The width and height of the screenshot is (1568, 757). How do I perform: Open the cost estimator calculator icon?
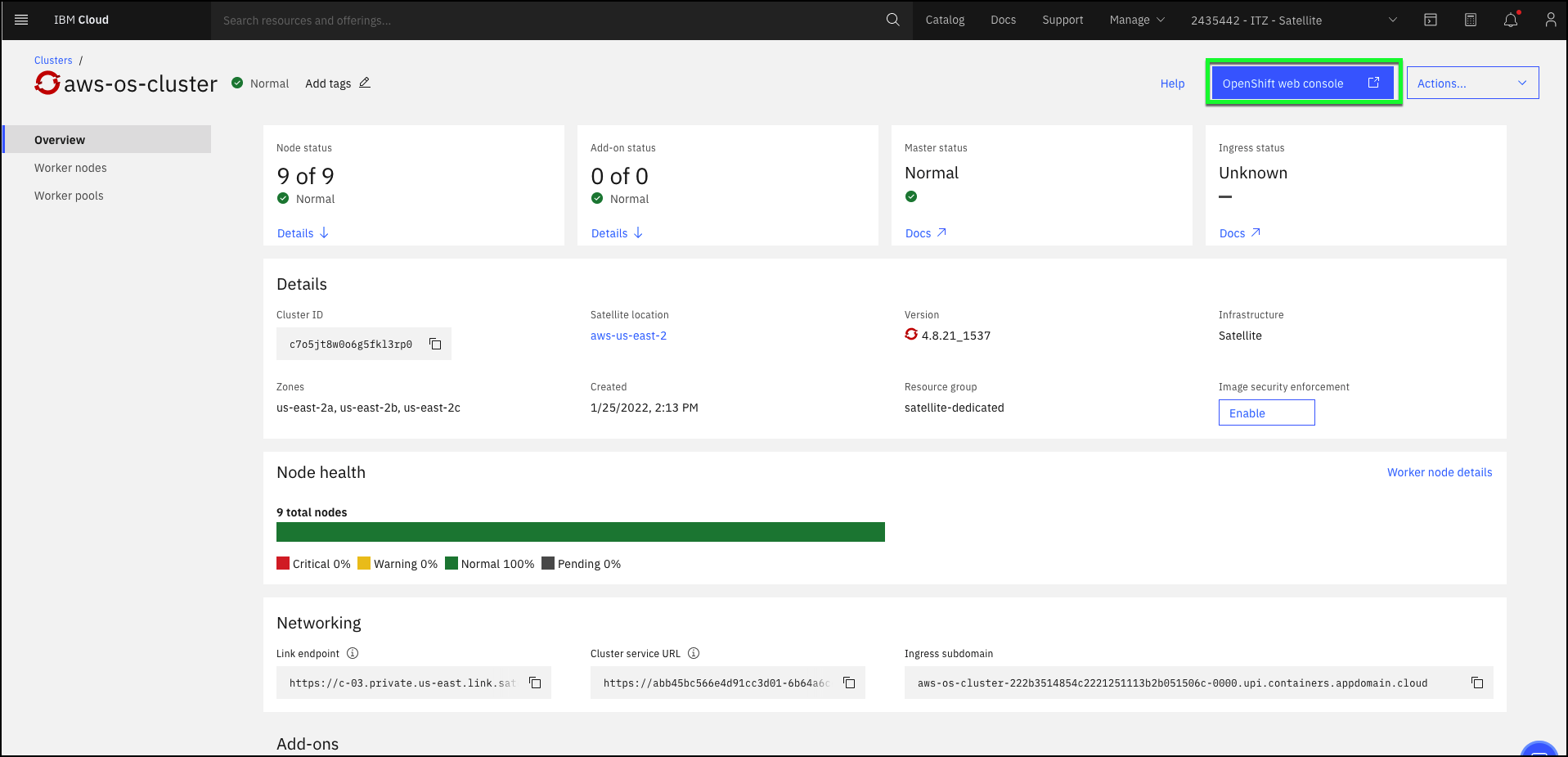(x=1471, y=20)
